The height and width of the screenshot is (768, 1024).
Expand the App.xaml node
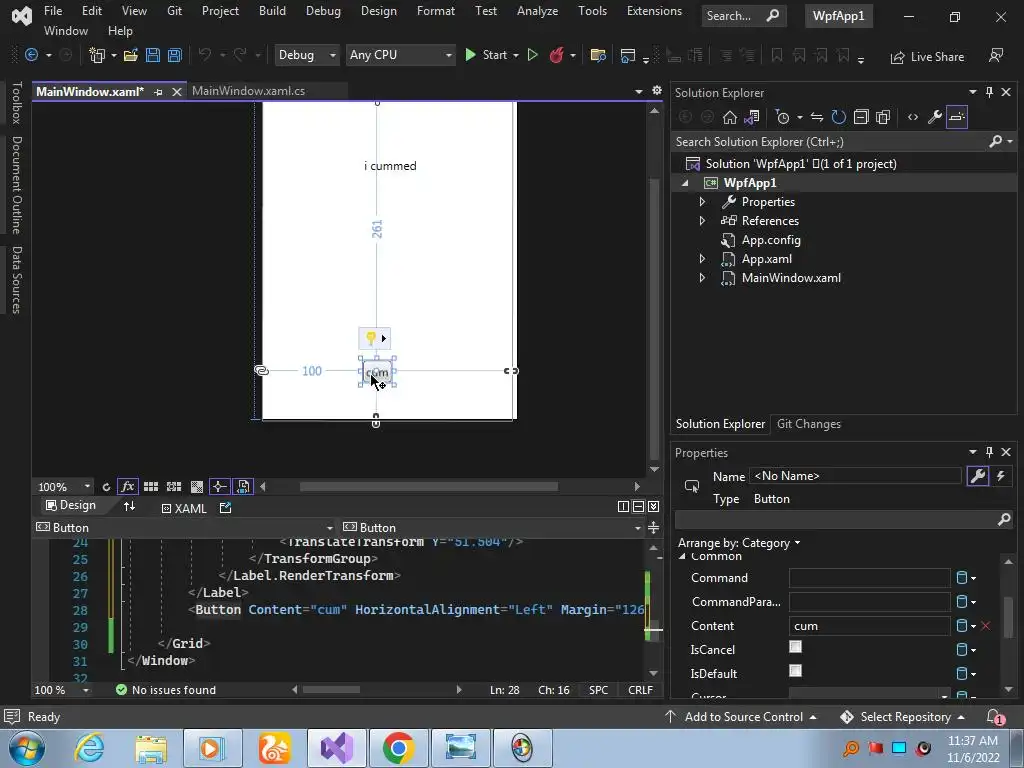(702, 259)
